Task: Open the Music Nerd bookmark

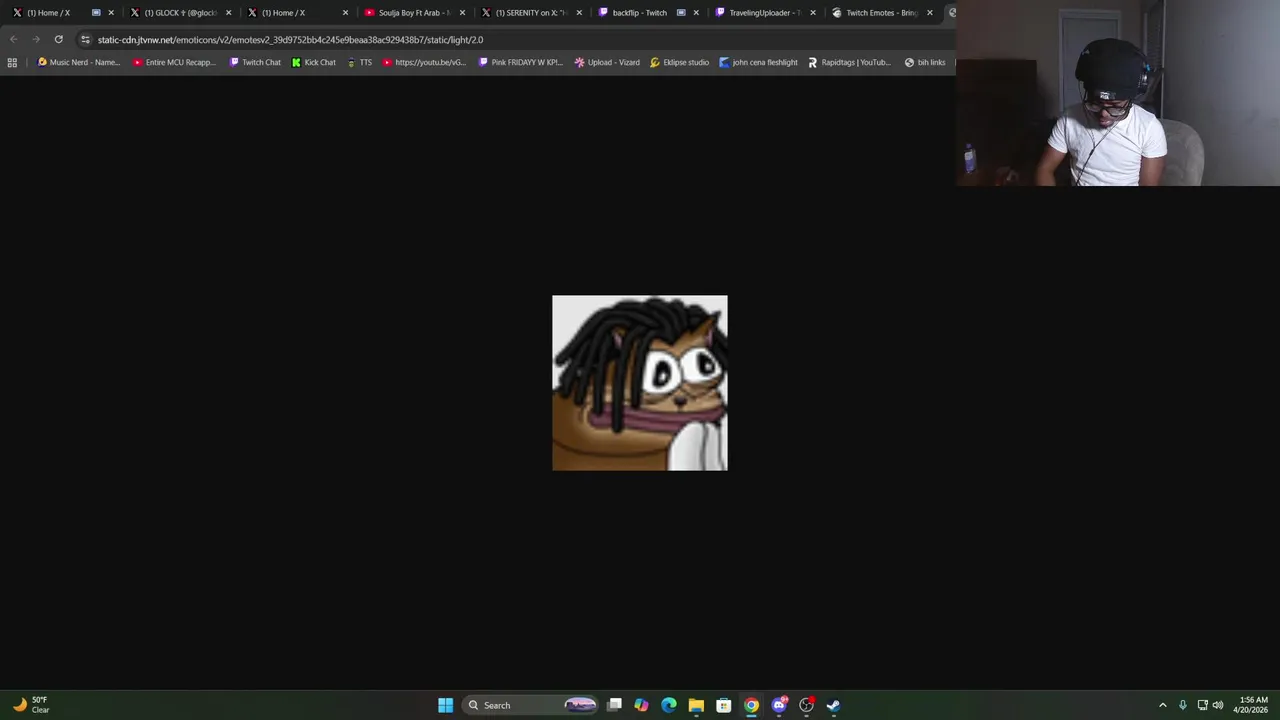Action: click(x=78, y=62)
